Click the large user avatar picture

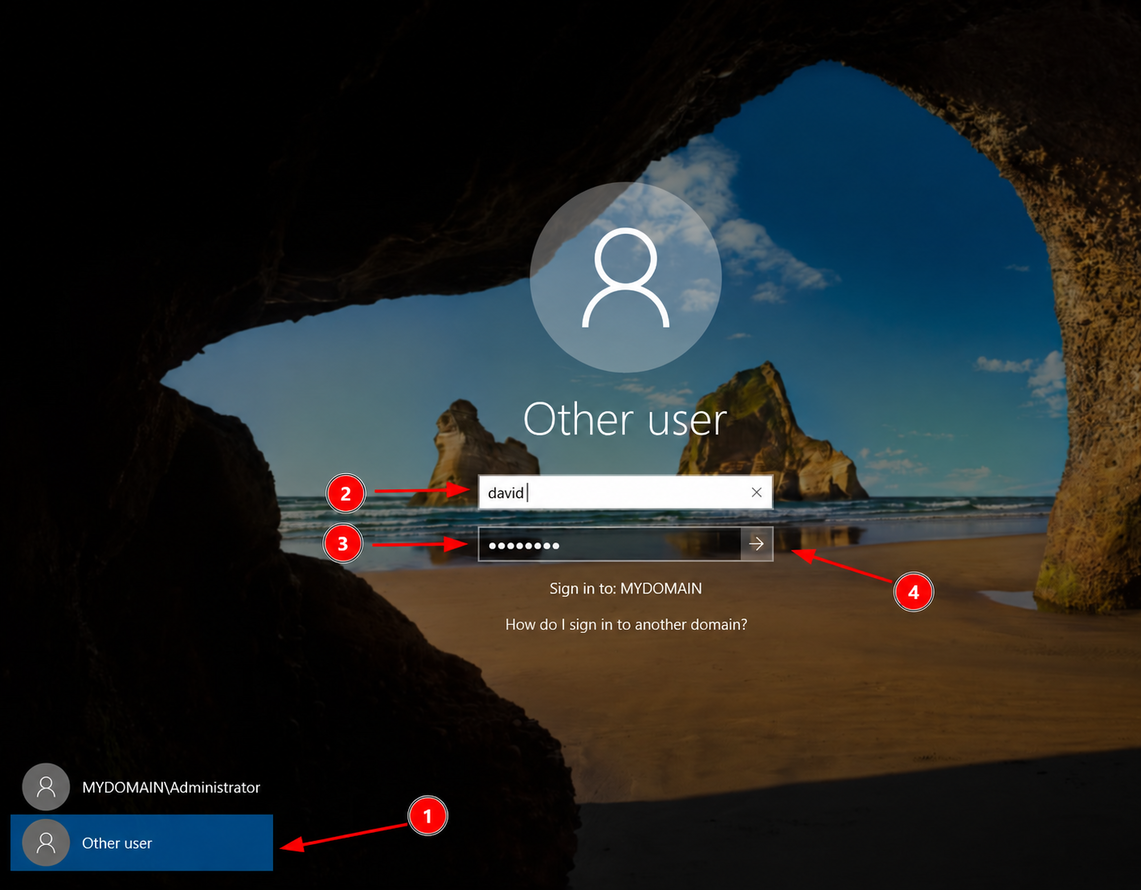(626, 277)
